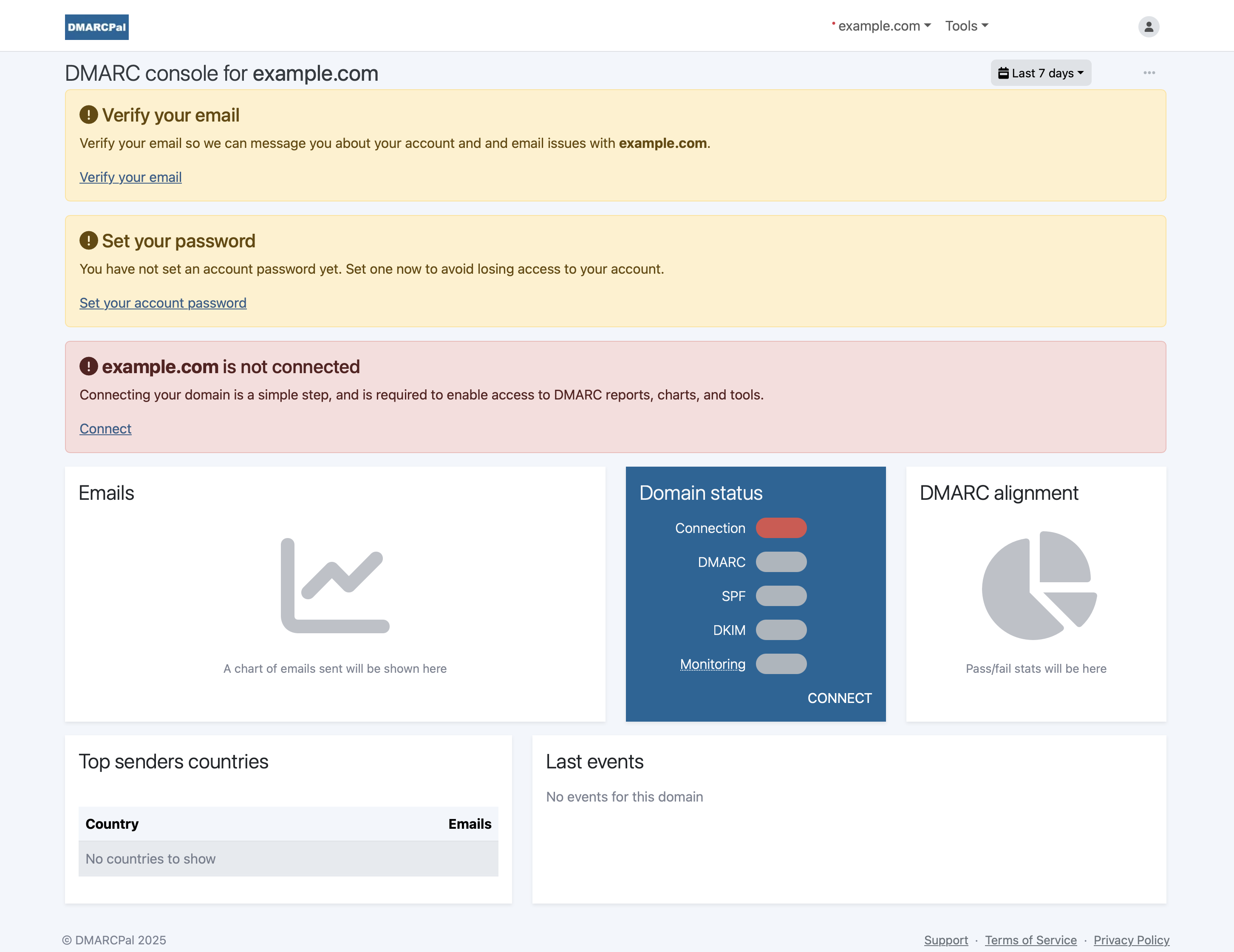Click the red Connection status pill

pos(781,528)
